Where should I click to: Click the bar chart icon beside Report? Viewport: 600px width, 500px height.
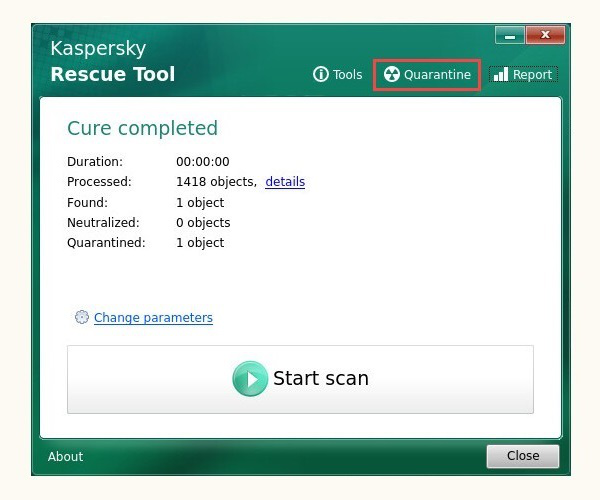pyautogui.click(x=501, y=75)
